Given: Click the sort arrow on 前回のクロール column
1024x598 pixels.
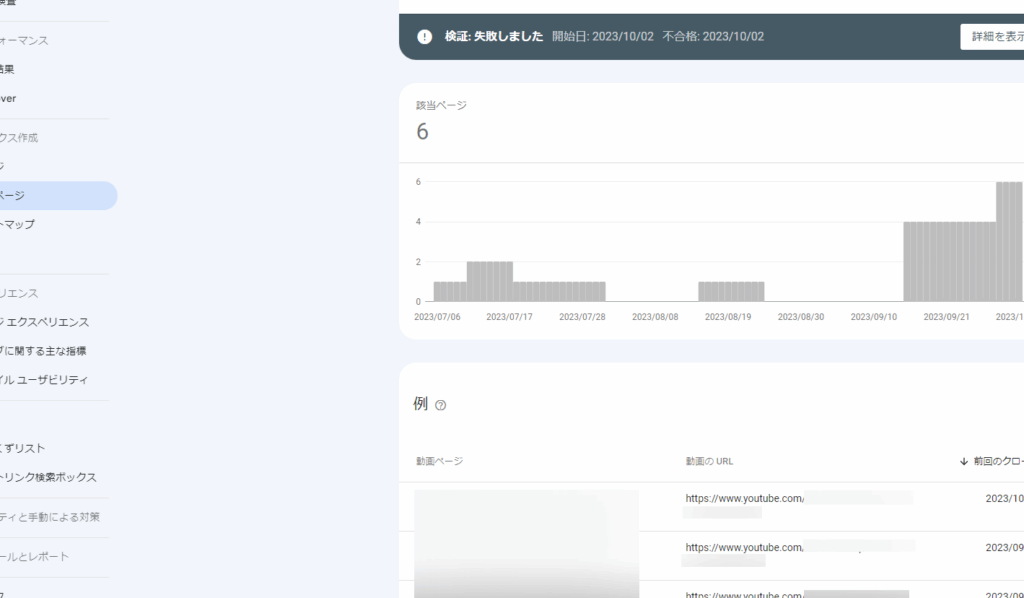Looking at the screenshot, I should 964,461.
